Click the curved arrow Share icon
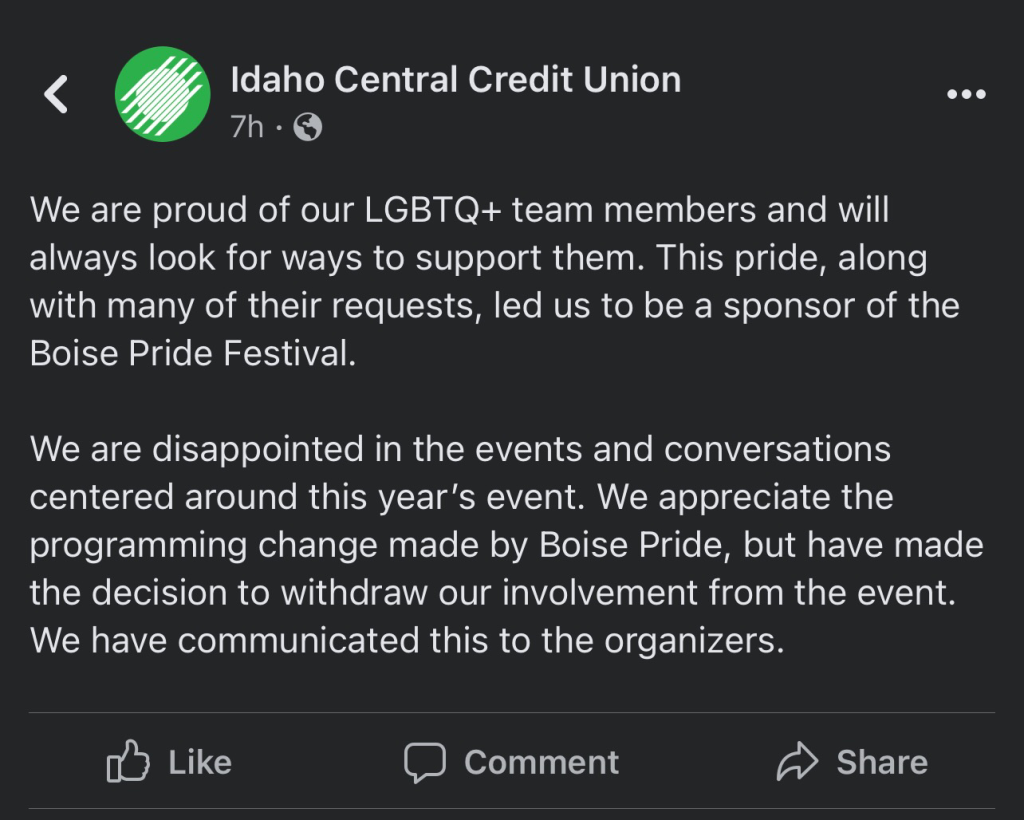Image resolution: width=1024 pixels, height=820 pixels. tap(797, 761)
